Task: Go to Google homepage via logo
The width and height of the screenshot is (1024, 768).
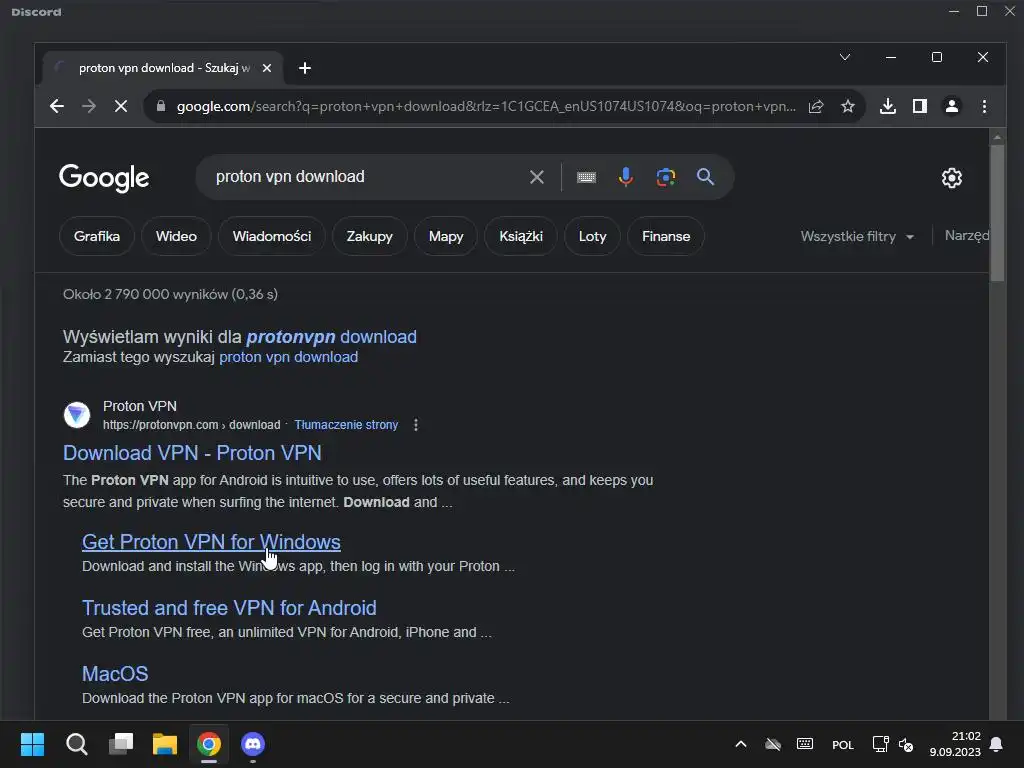Action: pos(104,178)
